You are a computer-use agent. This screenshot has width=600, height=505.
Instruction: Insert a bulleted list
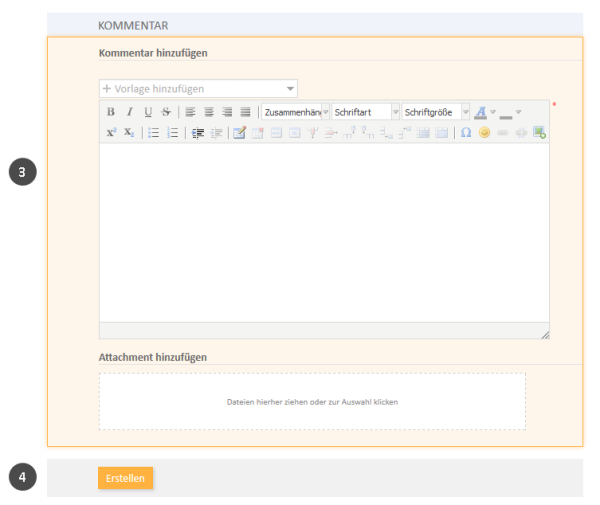coord(153,132)
